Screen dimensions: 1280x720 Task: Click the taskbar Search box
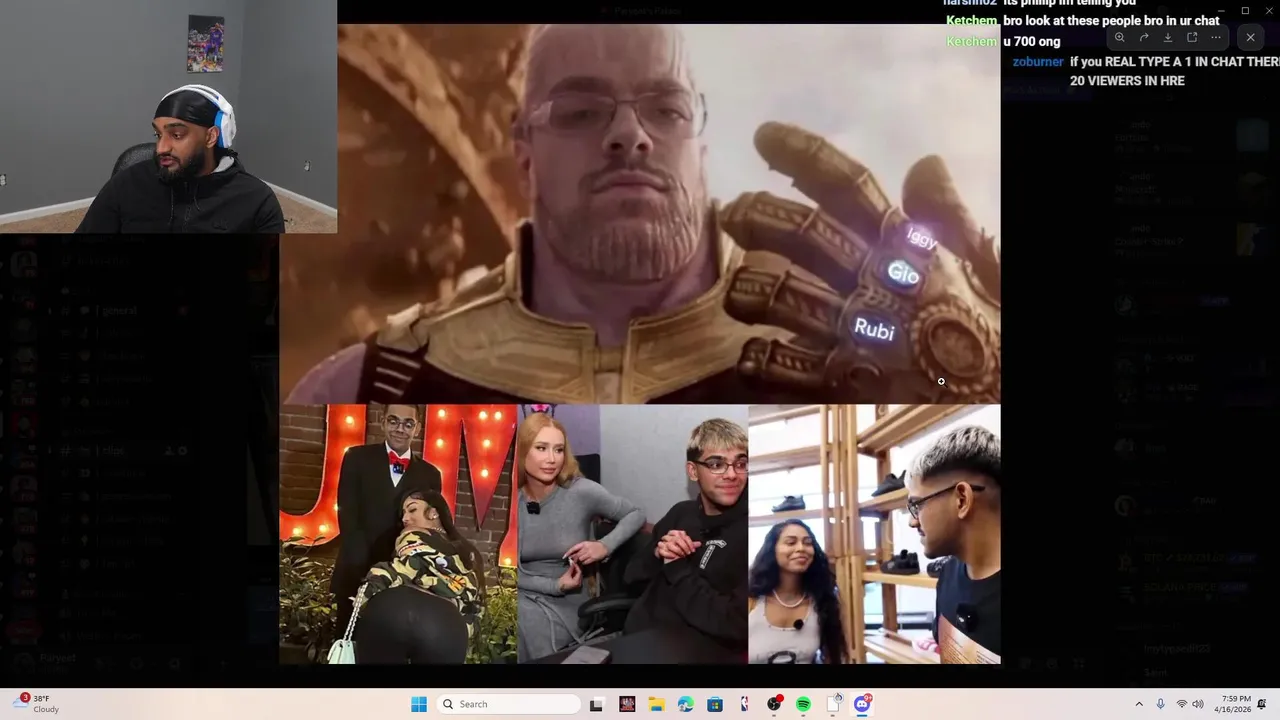point(508,704)
